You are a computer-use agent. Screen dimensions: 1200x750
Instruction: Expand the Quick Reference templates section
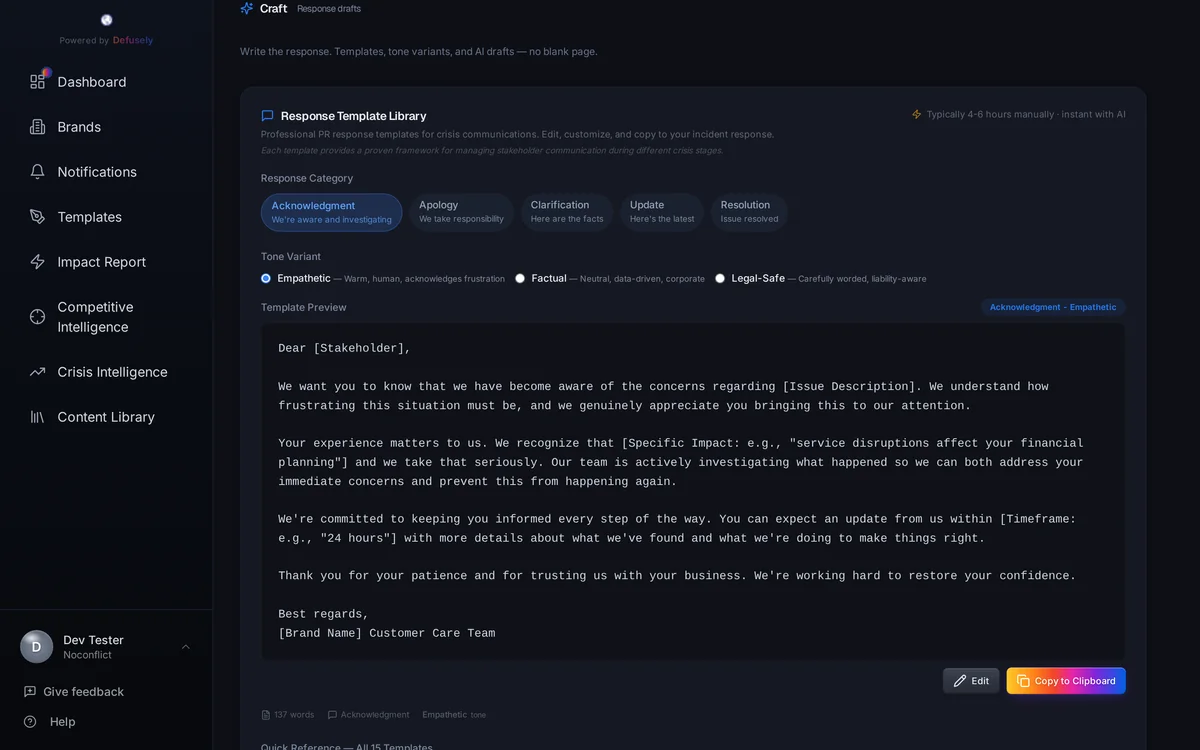click(x=346, y=746)
